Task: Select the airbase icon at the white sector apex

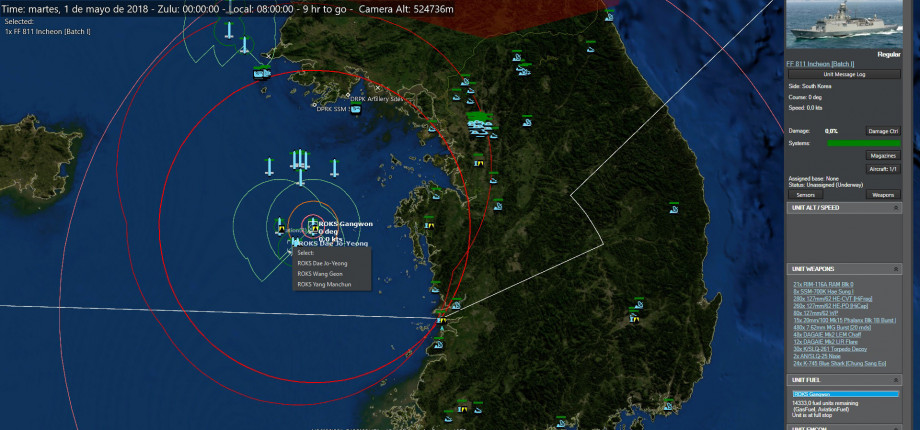Action: point(441,320)
